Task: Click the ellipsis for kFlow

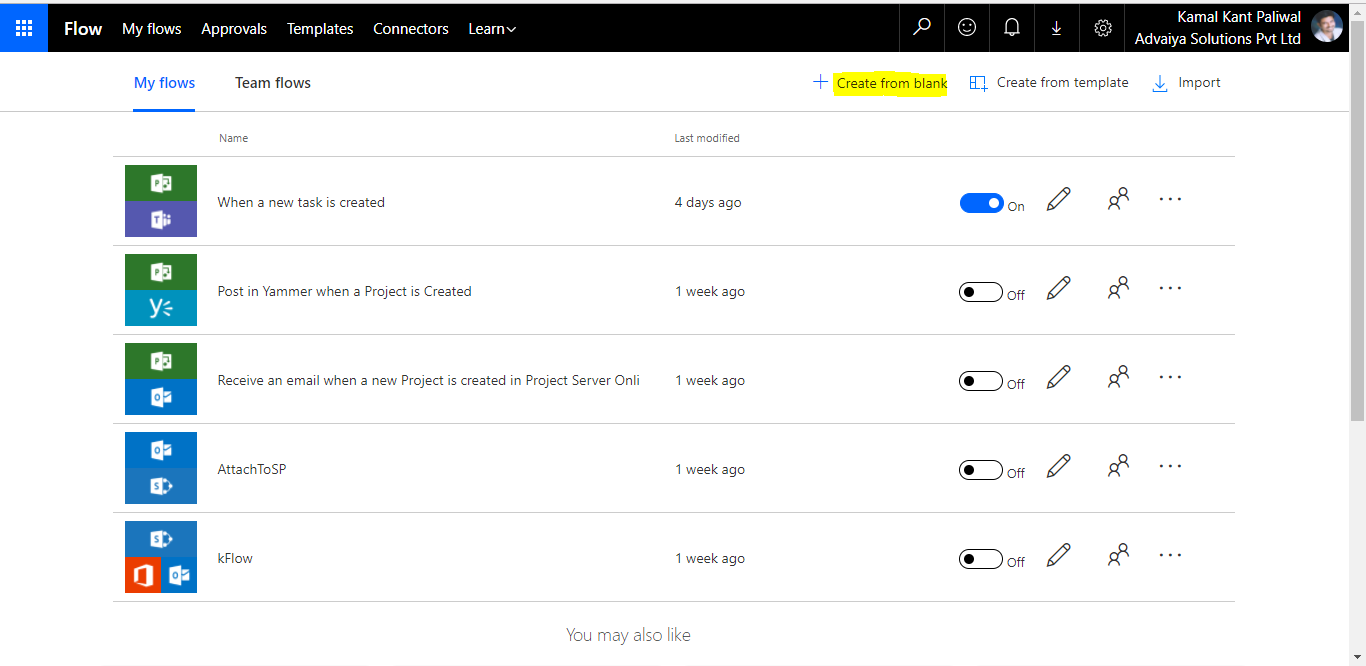Action: click(x=1170, y=555)
